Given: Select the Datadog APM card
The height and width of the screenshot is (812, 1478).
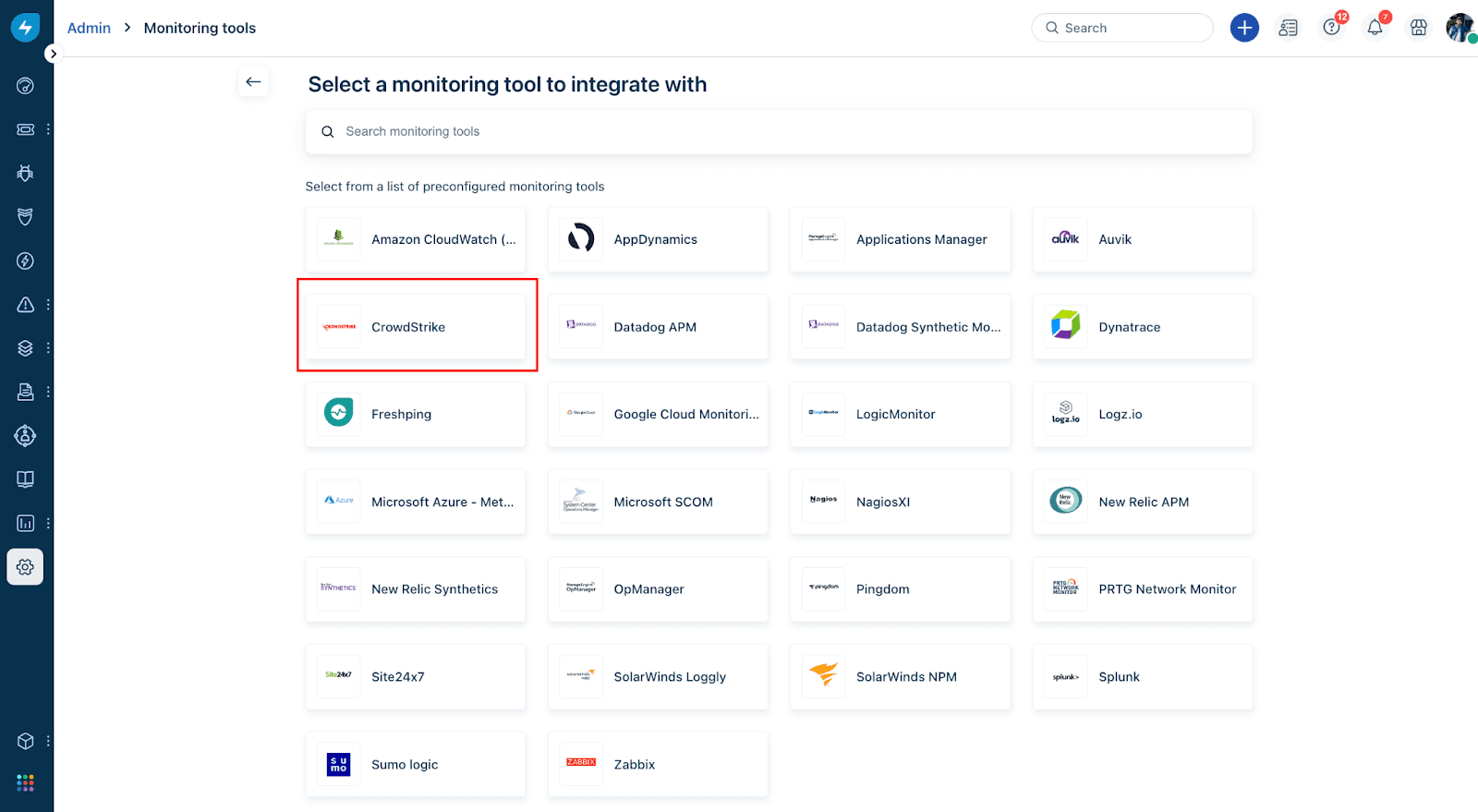Looking at the screenshot, I should [x=658, y=327].
